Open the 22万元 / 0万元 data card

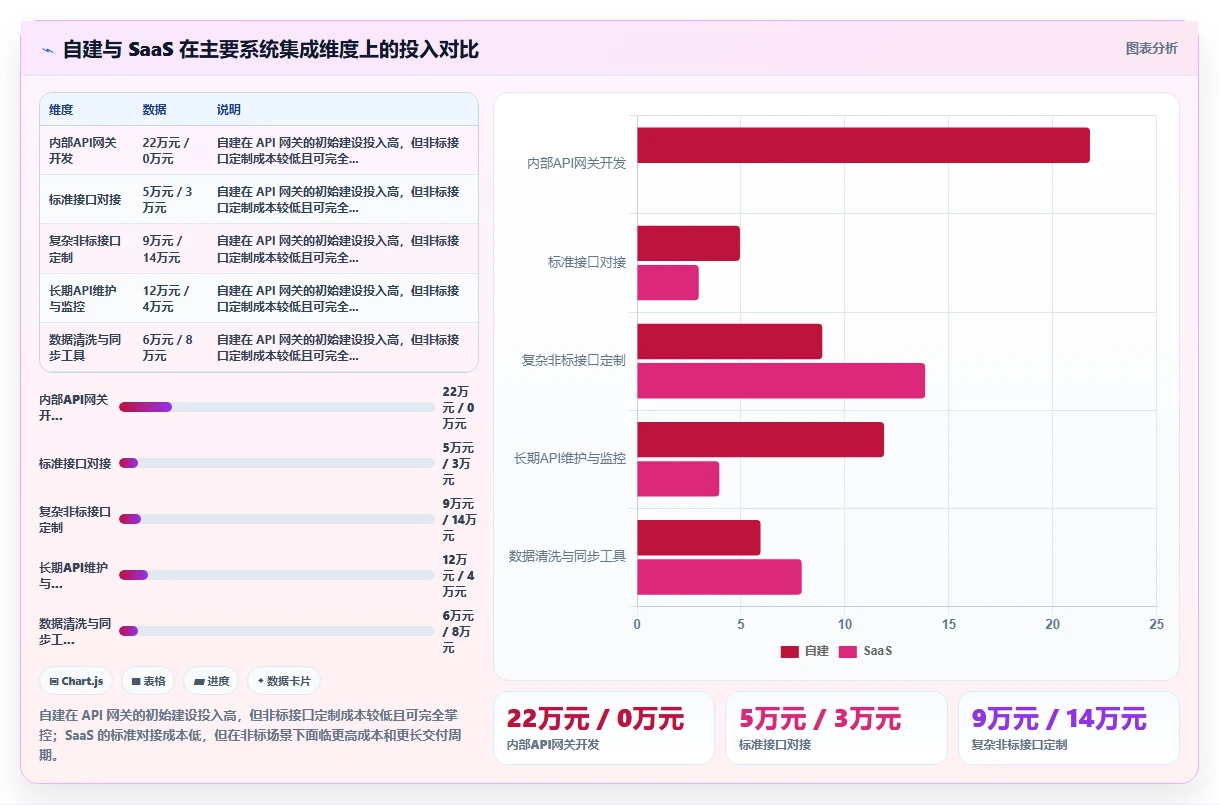click(x=604, y=728)
